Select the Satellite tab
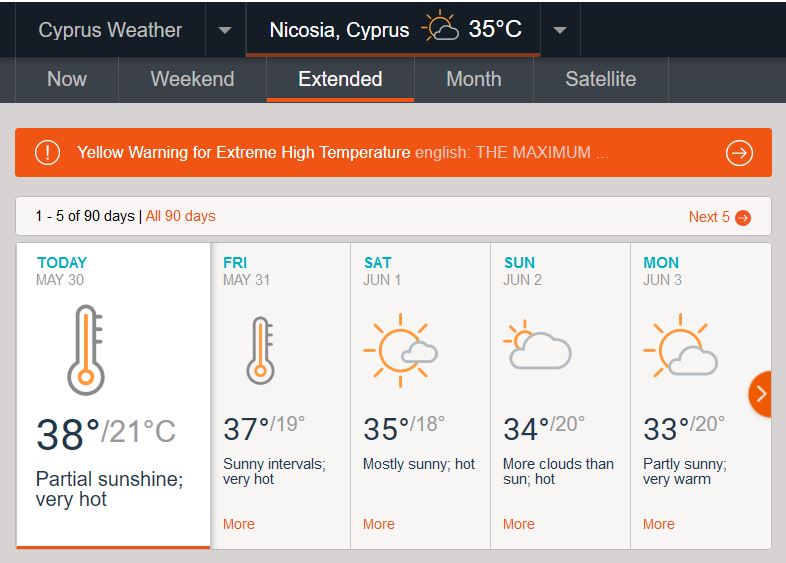 600,79
